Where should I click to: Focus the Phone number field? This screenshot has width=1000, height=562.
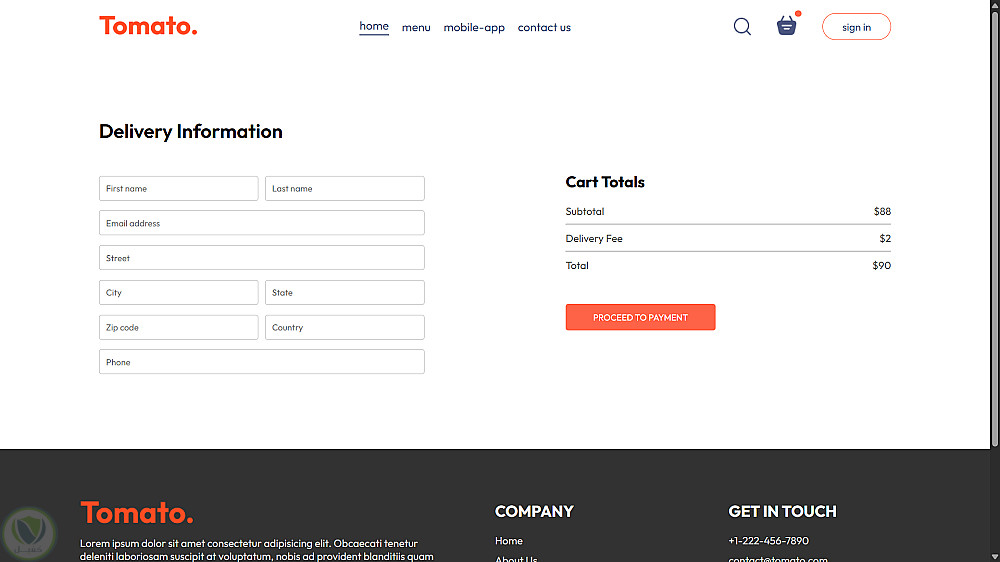(x=261, y=362)
